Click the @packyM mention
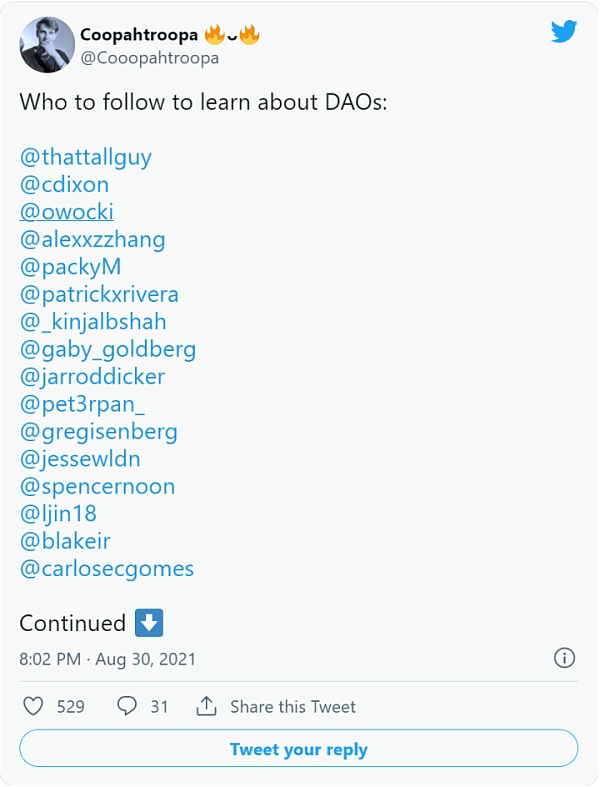The width and height of the screenshot is (600, 787). click(x=70, y=267)
